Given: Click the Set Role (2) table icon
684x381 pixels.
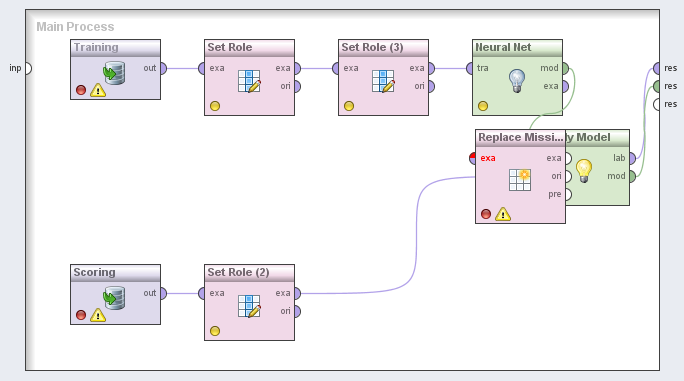Looking at the screenshot, I should point(249,306).
